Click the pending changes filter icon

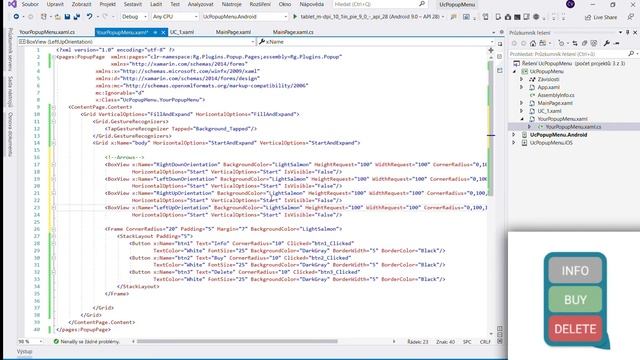(562, 43)
